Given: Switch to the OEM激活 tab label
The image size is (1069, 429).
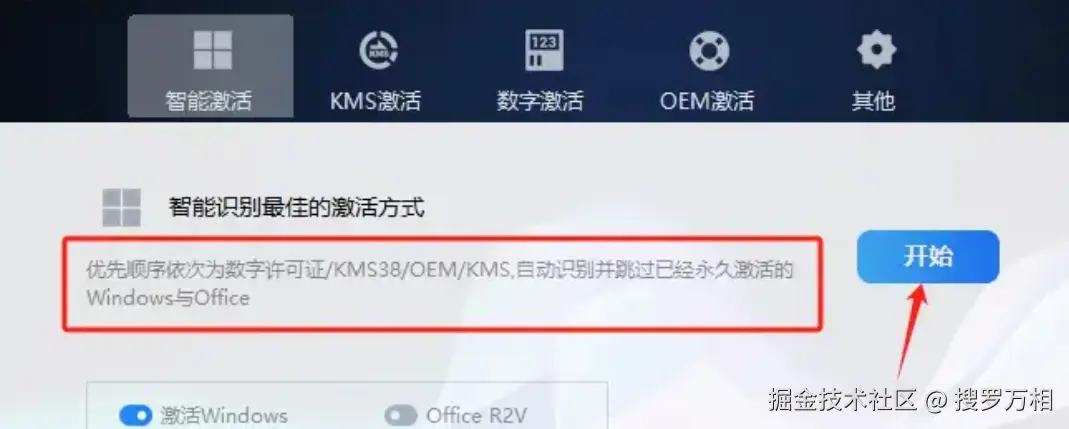Looking at the screenshot, I should point(707,101).
